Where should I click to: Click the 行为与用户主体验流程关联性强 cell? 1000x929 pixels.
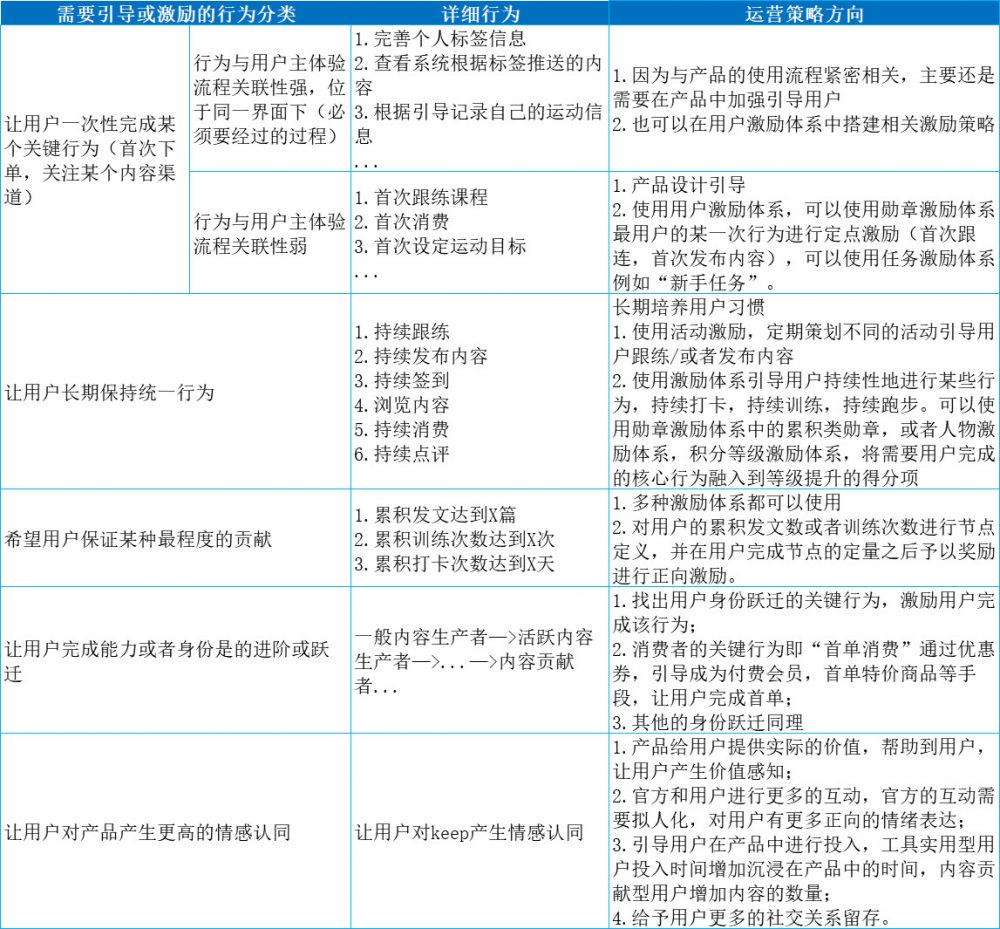point(270,98)
